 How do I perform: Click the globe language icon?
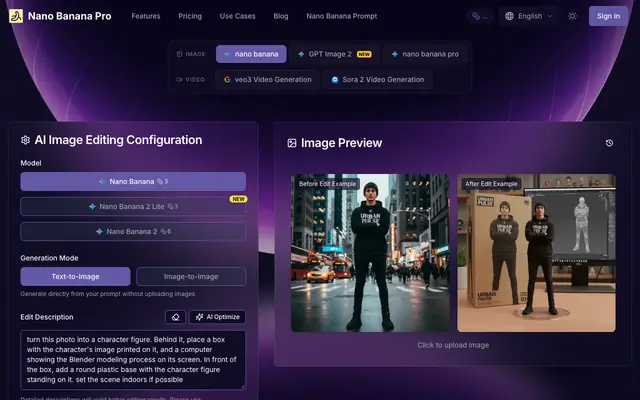pos(509,16)
